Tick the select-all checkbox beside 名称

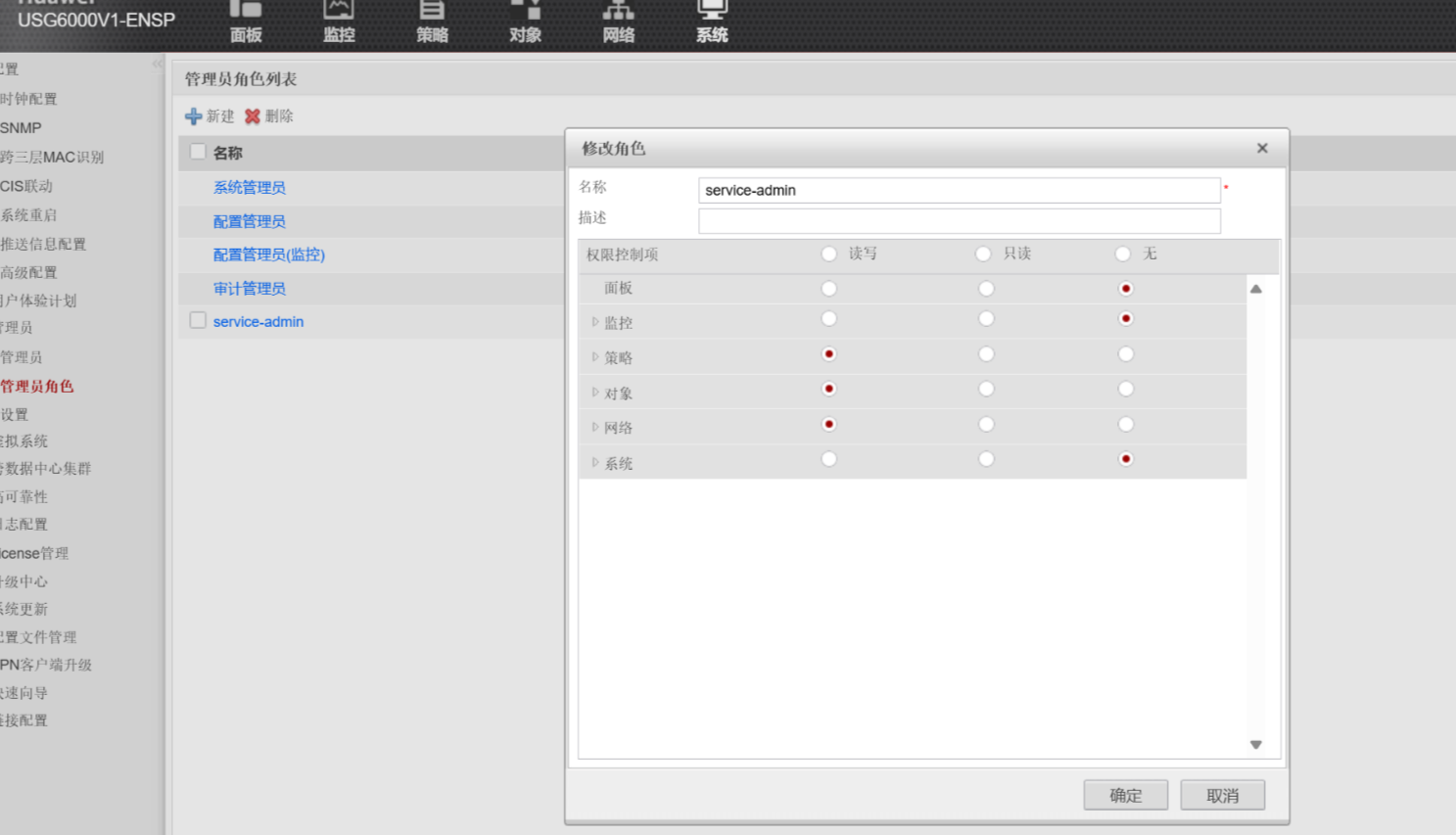pos(198,152)
